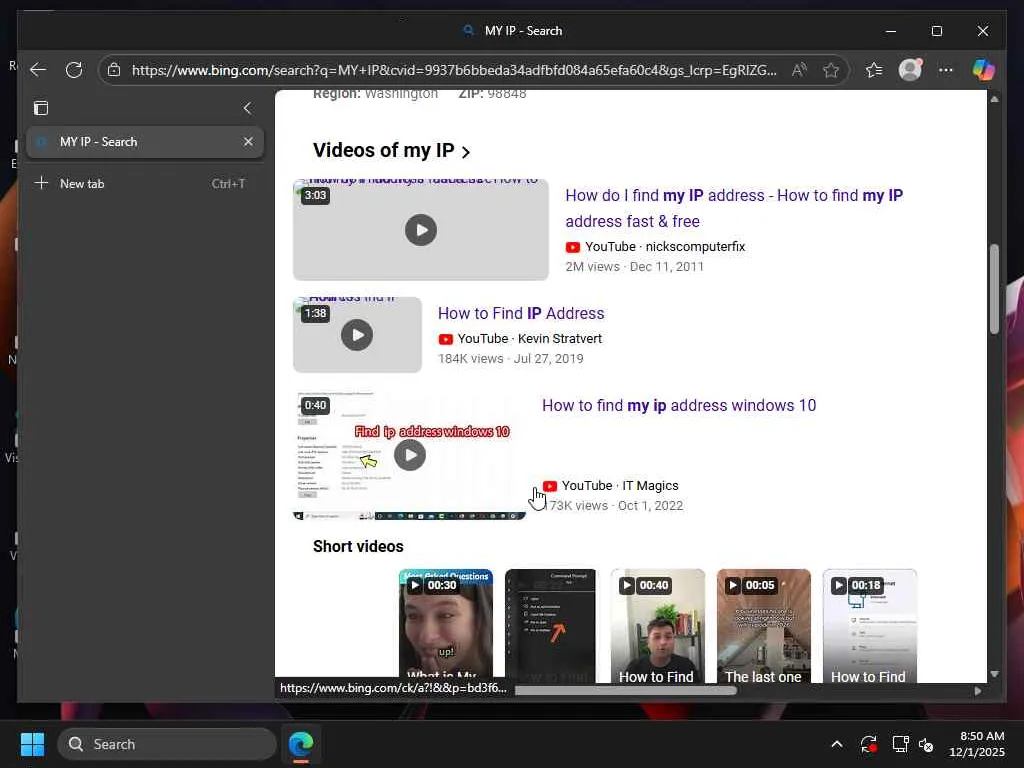Play the 3:03 video thumbnail
The height and width of the screenshot is (768, 1024).
tap(421, 230)
